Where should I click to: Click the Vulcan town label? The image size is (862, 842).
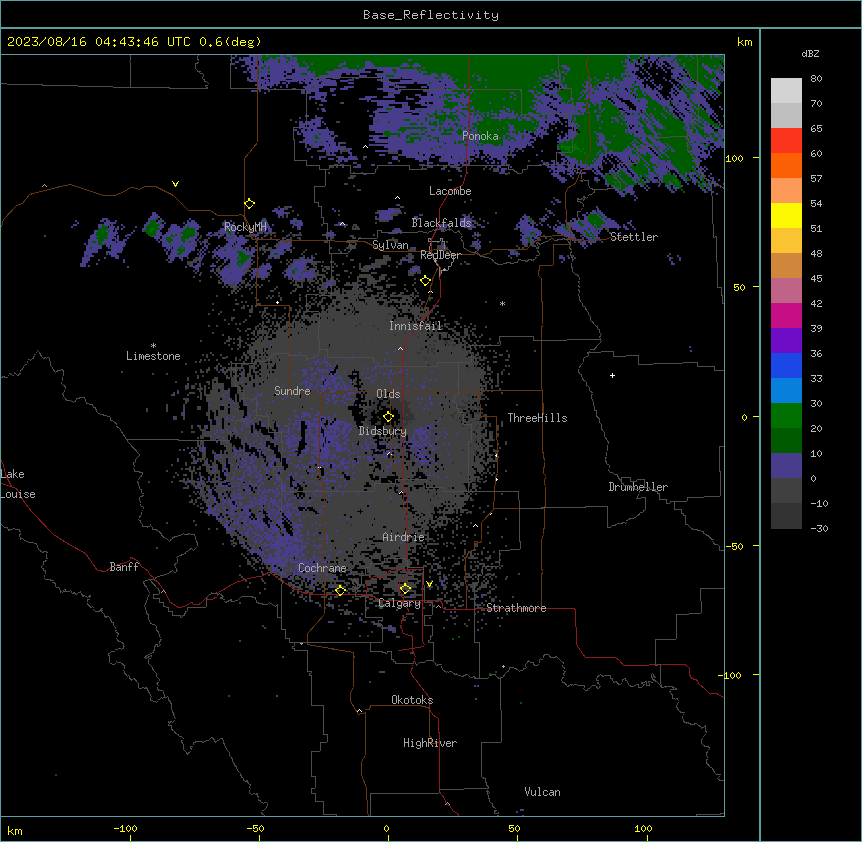543,792
